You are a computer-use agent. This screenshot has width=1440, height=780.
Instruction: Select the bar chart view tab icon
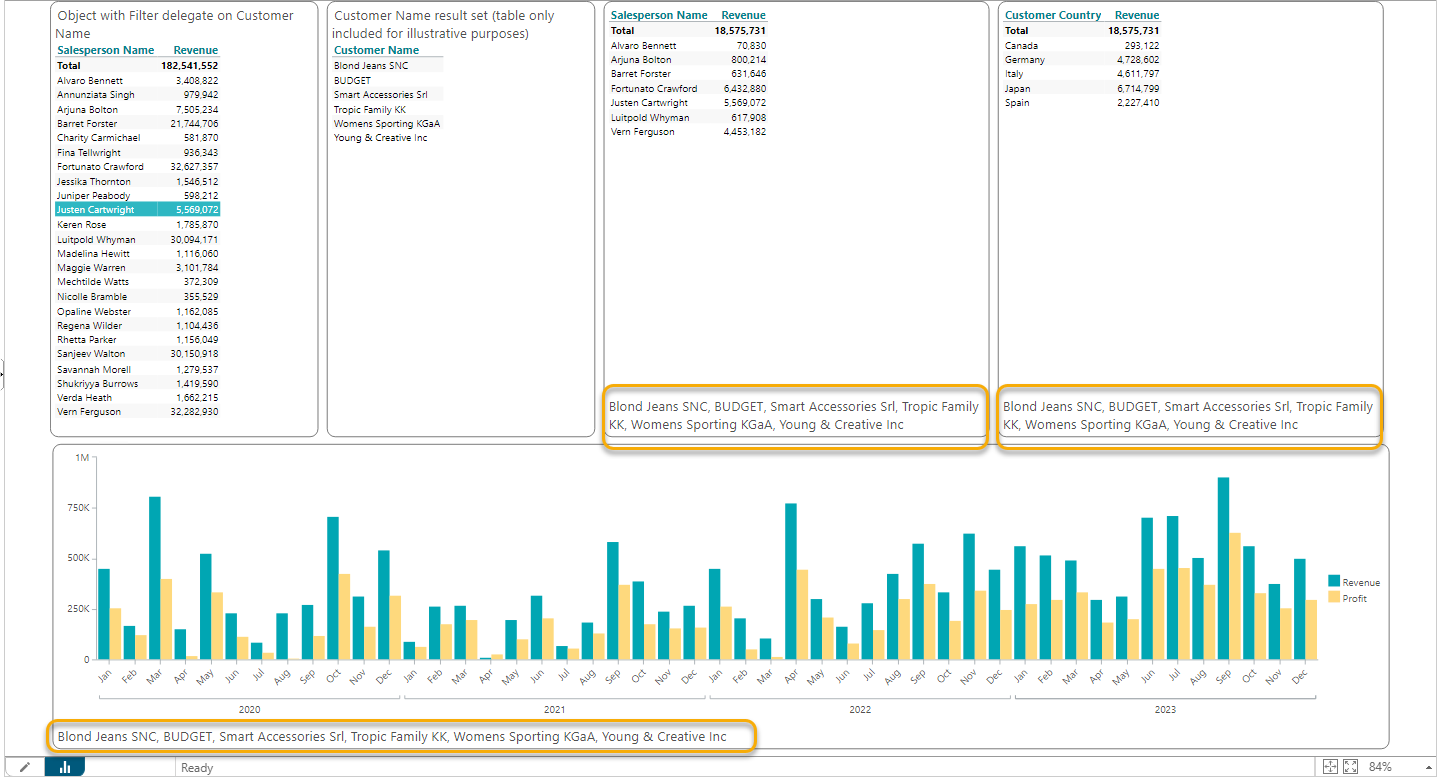tap(65, 767)
